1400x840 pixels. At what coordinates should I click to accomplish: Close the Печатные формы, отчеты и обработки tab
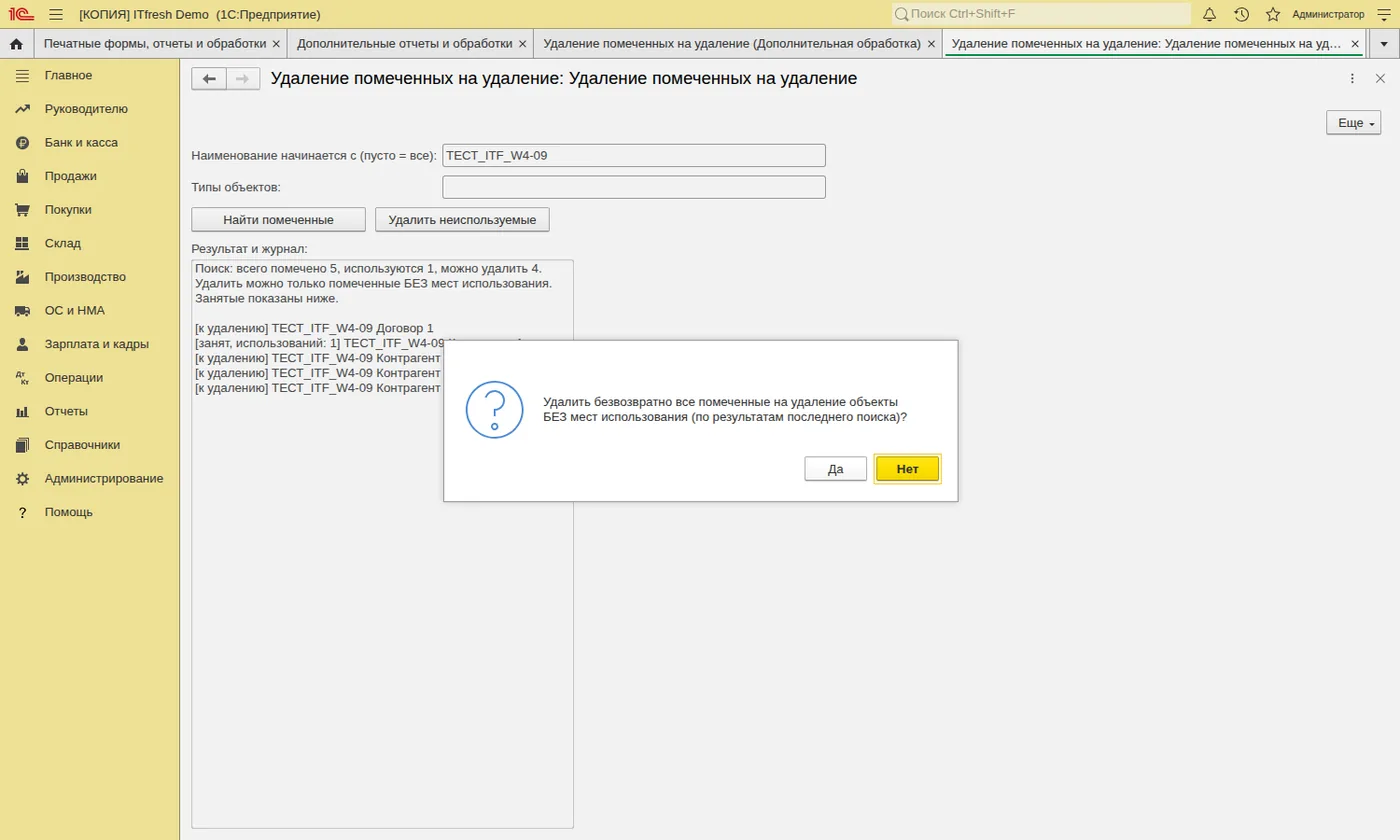point(276,44)
